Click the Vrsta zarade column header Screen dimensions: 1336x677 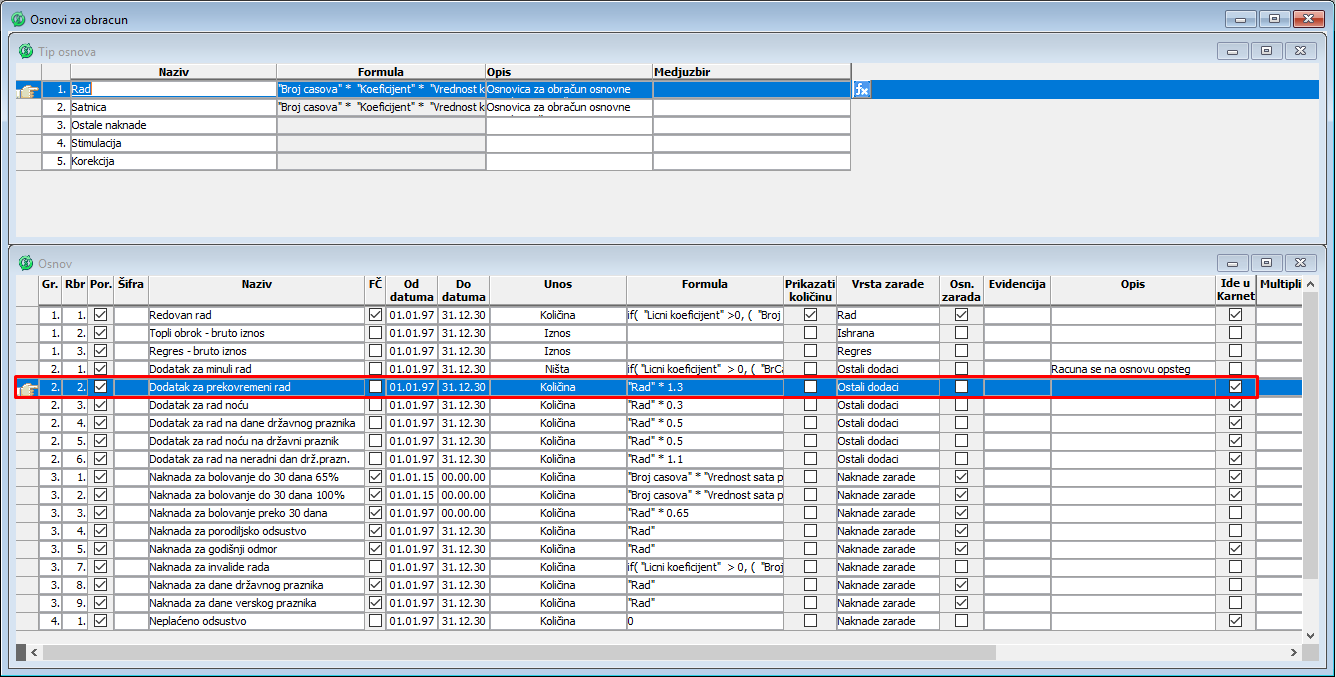point(887,284)
